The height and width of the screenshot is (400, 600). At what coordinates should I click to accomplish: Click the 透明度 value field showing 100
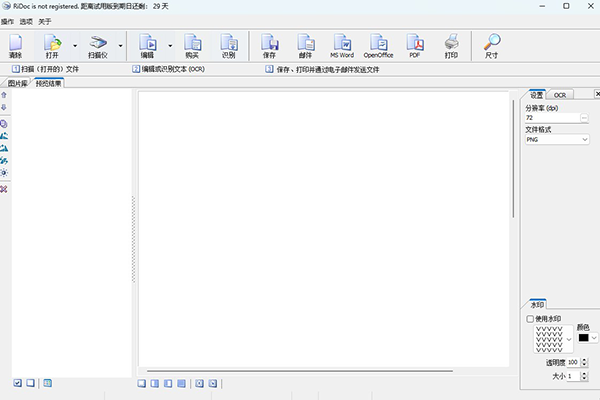[573, 362]
